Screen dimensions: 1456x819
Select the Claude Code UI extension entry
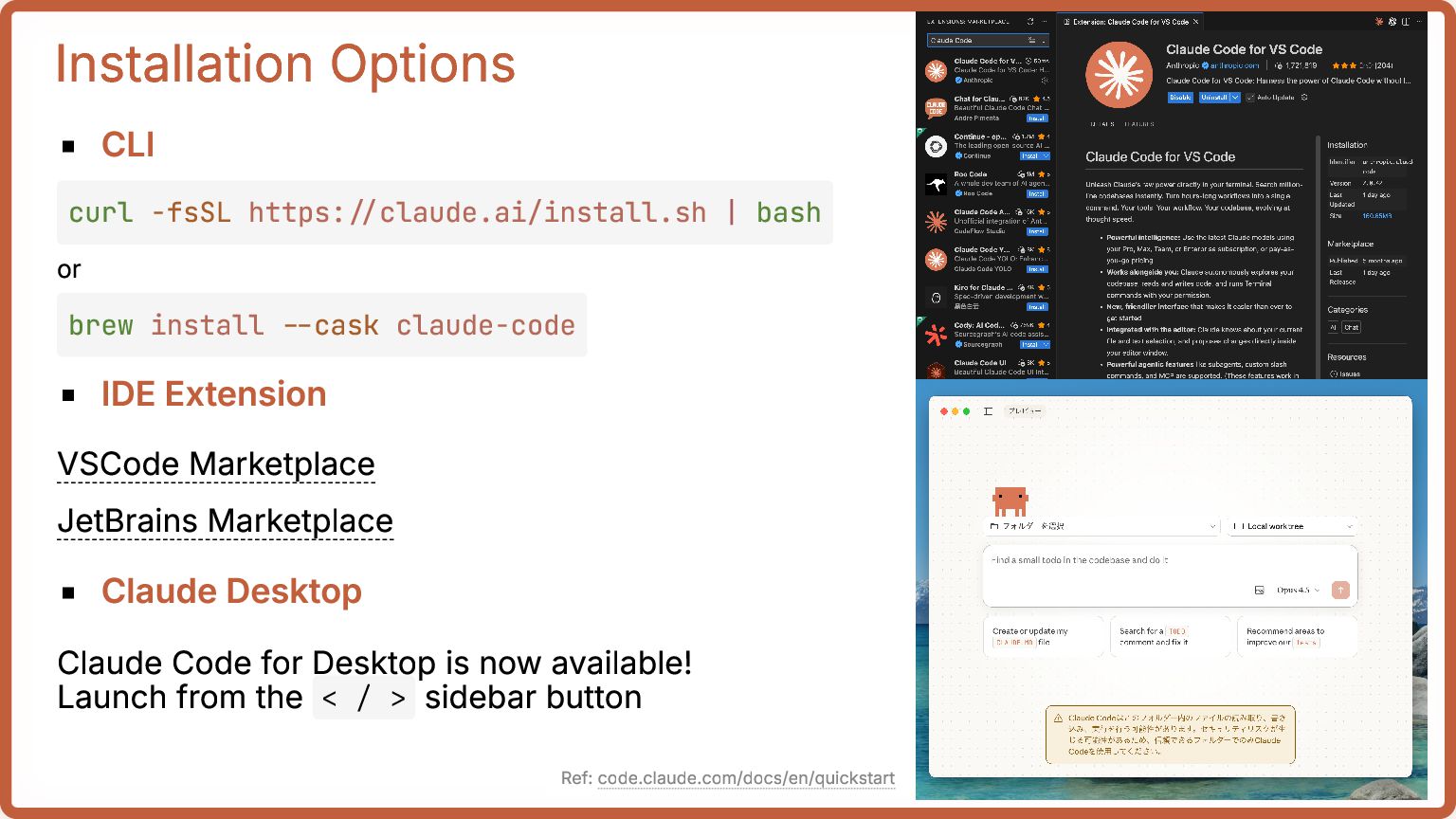point(987,368)
